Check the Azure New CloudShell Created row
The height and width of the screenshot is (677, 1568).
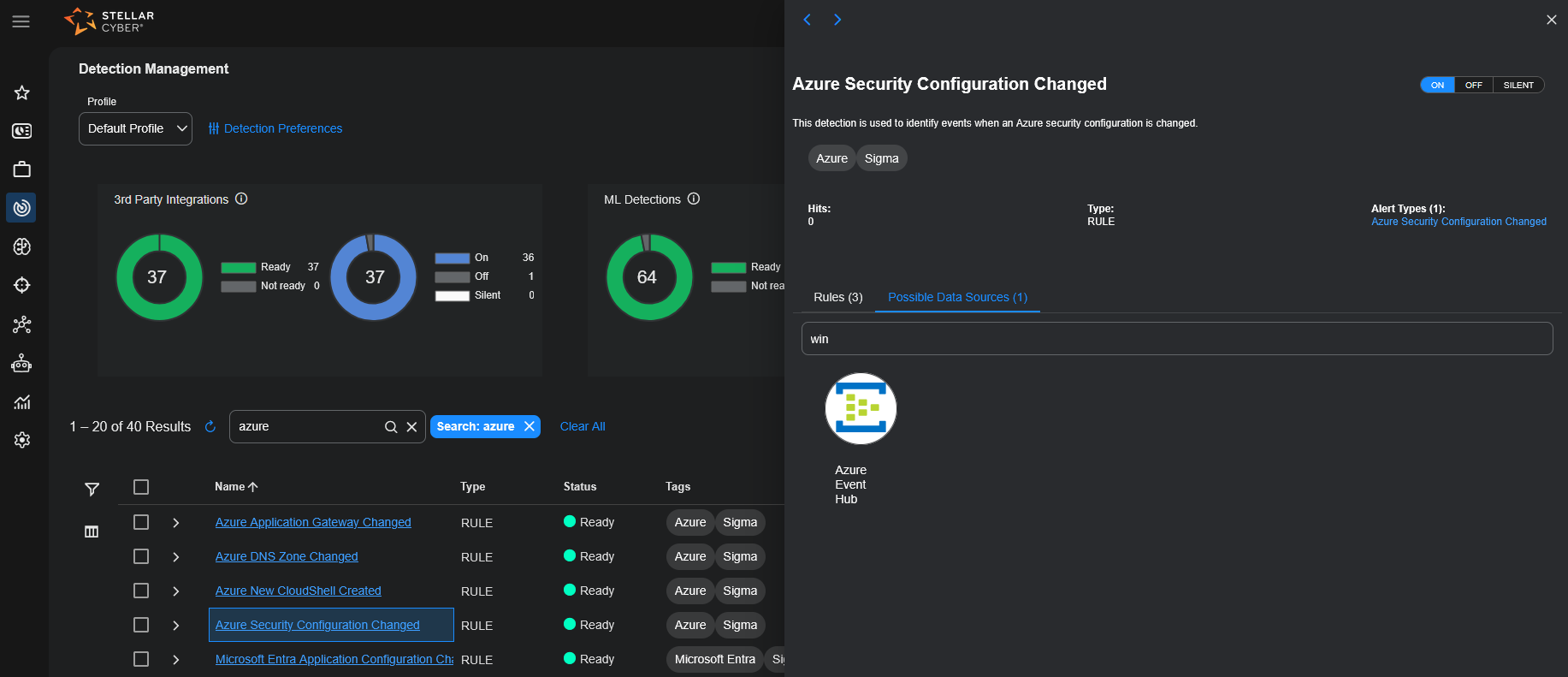click(x=141, y=591)
